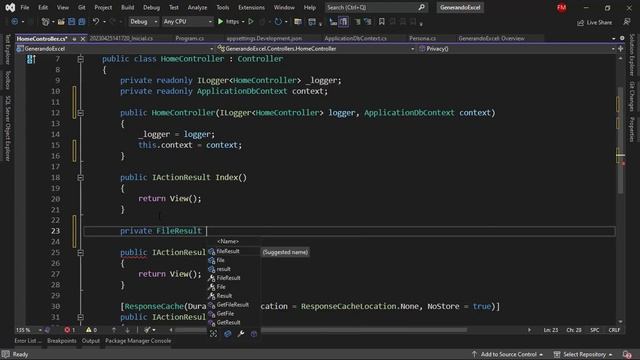Image resolution: width=640 pixels, height=360 pixels.
Task: Open the Solution Explorer side tab
Action: (x=632, y=55)
